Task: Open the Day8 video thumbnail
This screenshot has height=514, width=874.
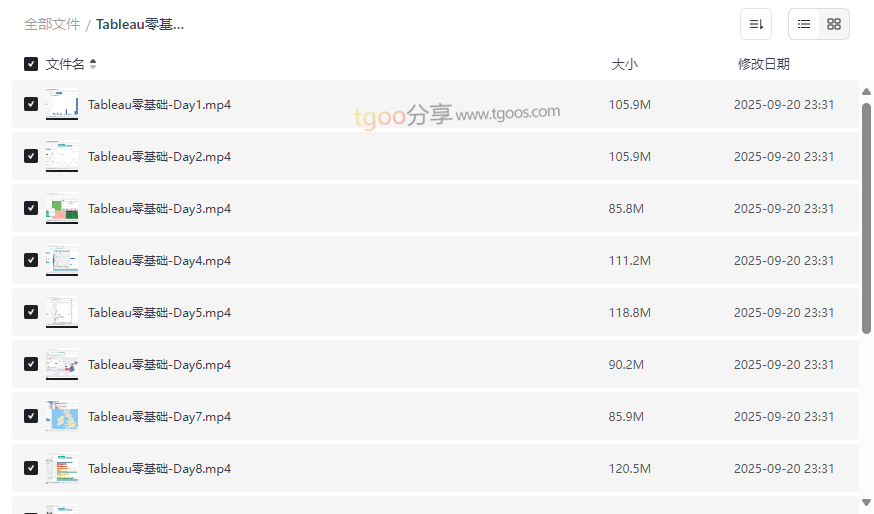Action: click(62, 468)
